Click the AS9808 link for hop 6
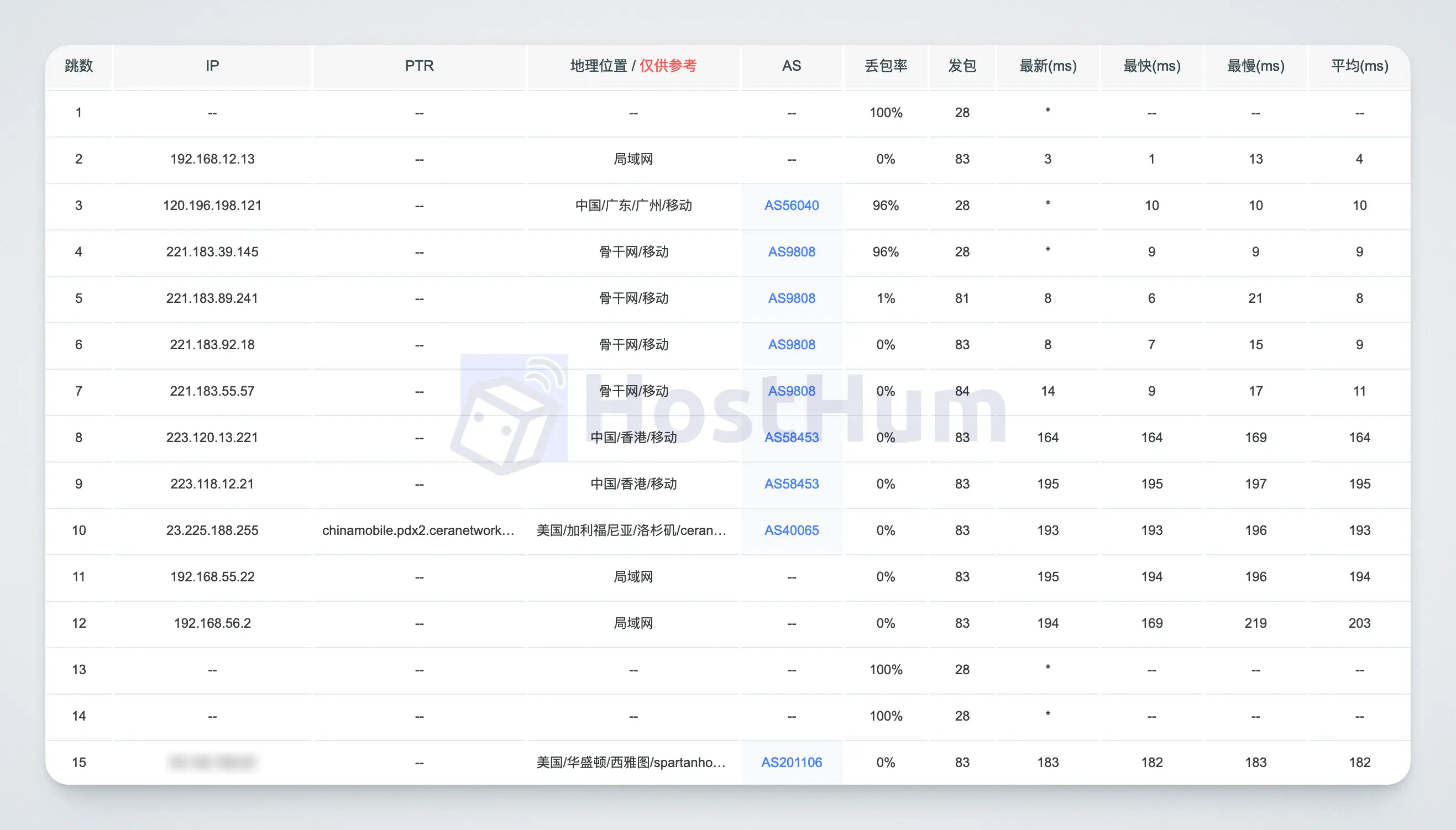Image resolution: width=1456 pixels, height=830 pixels. pyautogui.click(x=792, y=343)
